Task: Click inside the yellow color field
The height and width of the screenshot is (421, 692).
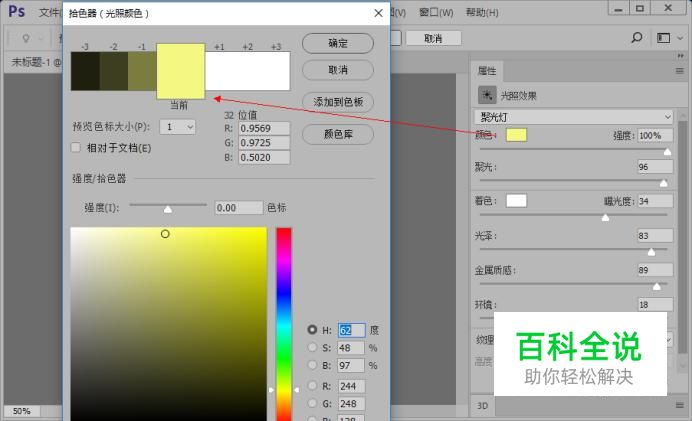Action: [x=169, y=324]
